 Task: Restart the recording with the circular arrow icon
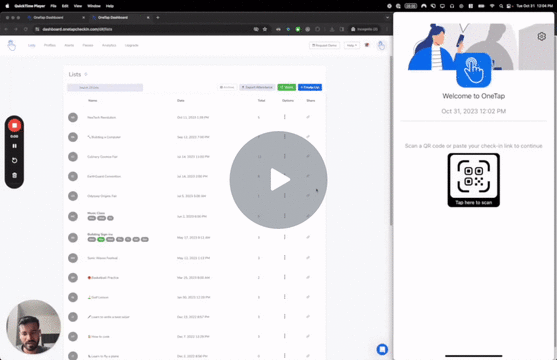click(14, 161)
